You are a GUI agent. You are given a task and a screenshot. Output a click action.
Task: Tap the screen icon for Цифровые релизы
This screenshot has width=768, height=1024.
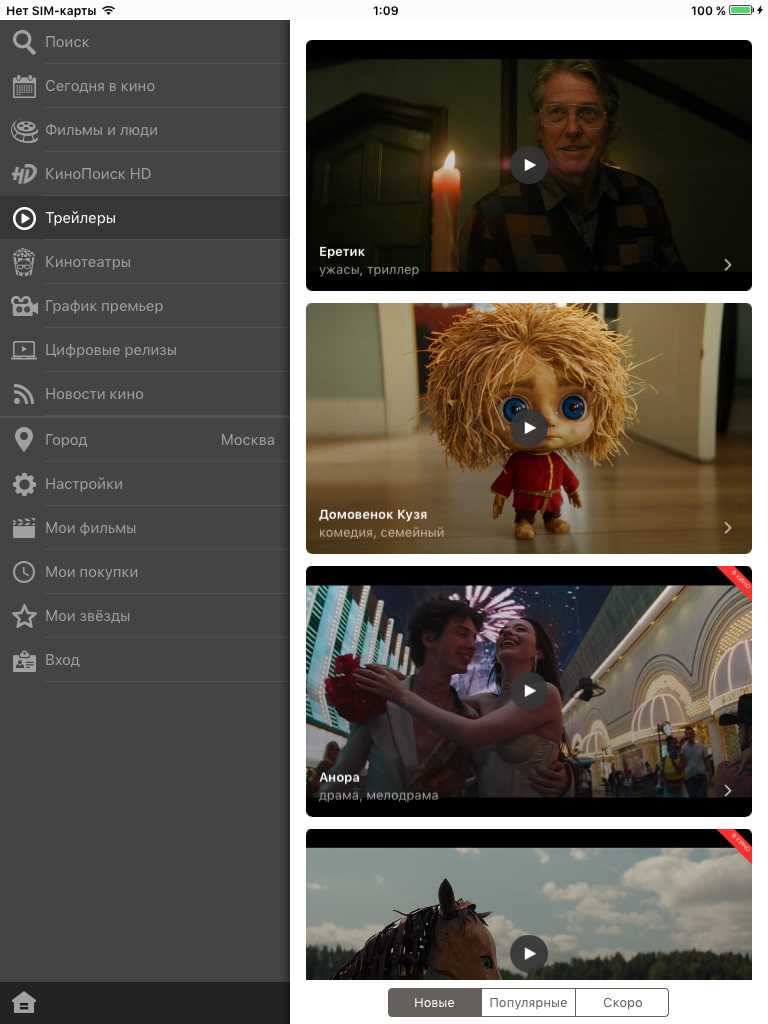24,350
